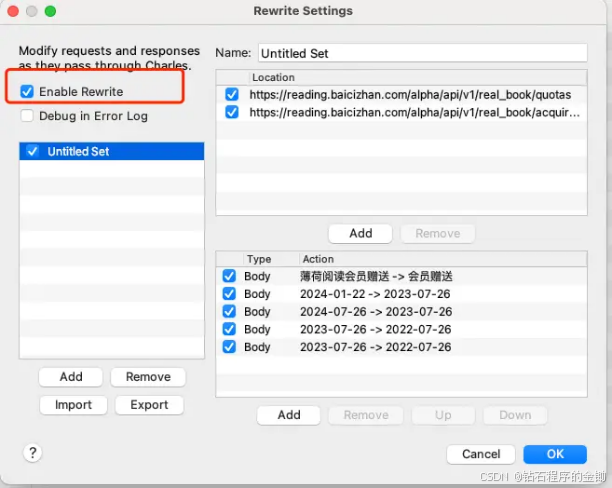Remove the selected rewrite set
Viewport: 612px width, 488px height.
(x=148, y=377)
